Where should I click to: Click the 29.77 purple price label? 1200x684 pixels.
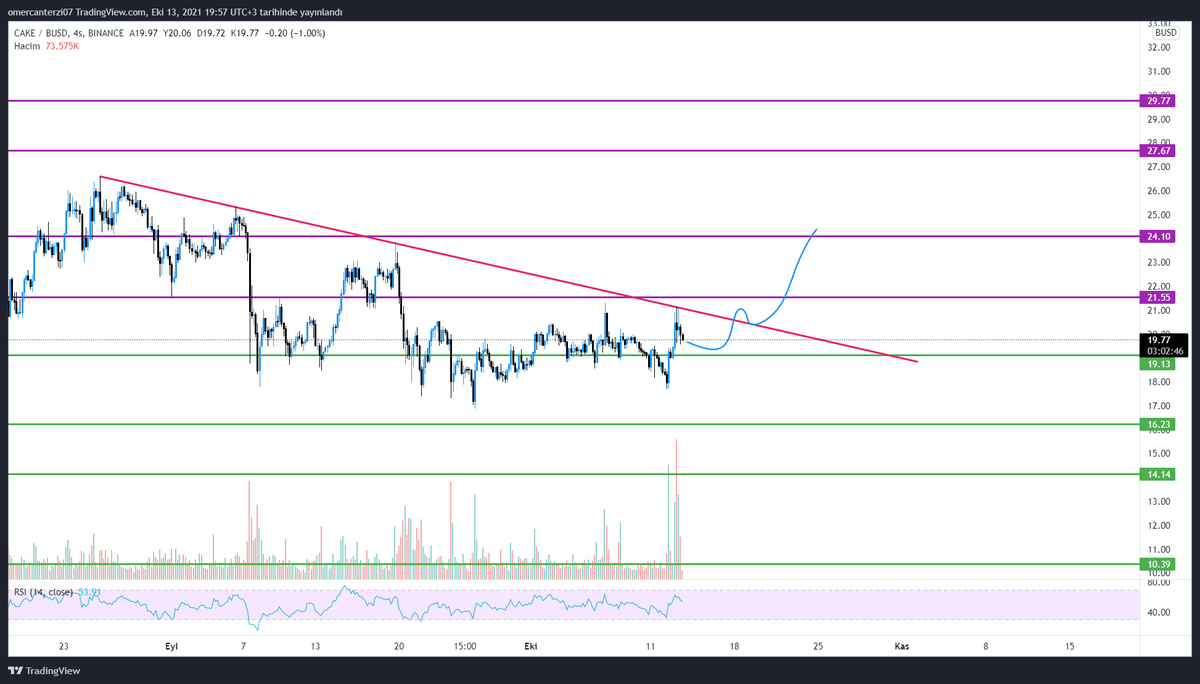coord(1159,101)
